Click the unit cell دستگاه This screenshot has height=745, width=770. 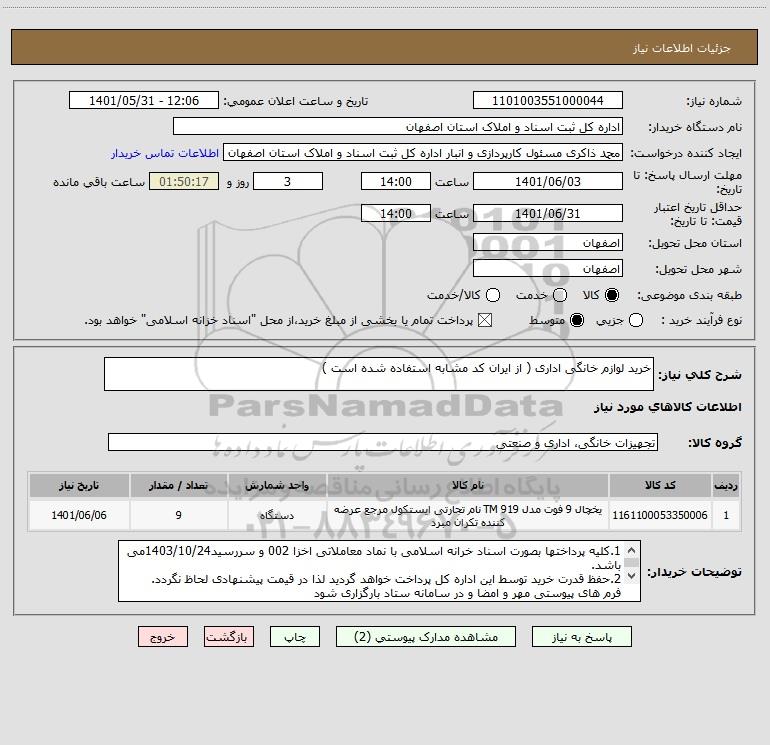(277, 515)
